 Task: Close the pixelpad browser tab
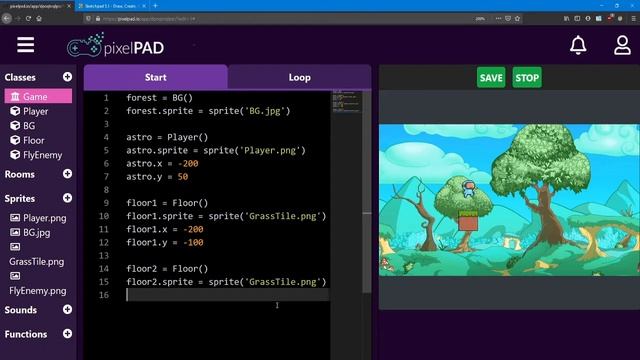pos(69,6)
